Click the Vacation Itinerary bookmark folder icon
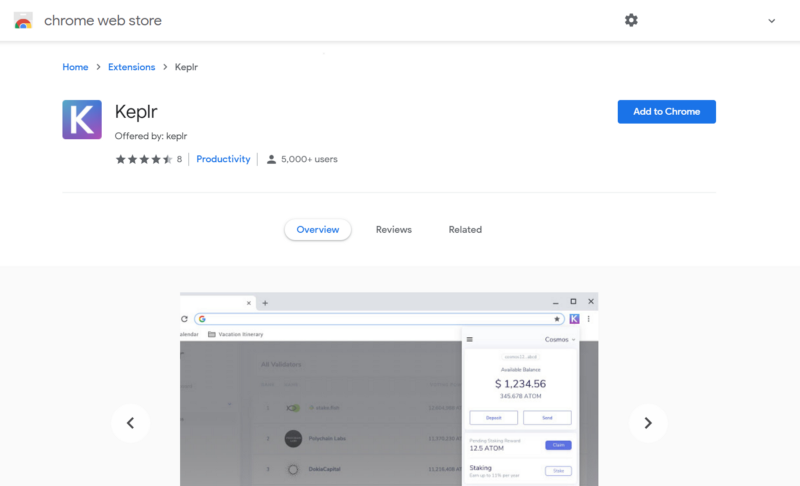 [x=212, y=334]
